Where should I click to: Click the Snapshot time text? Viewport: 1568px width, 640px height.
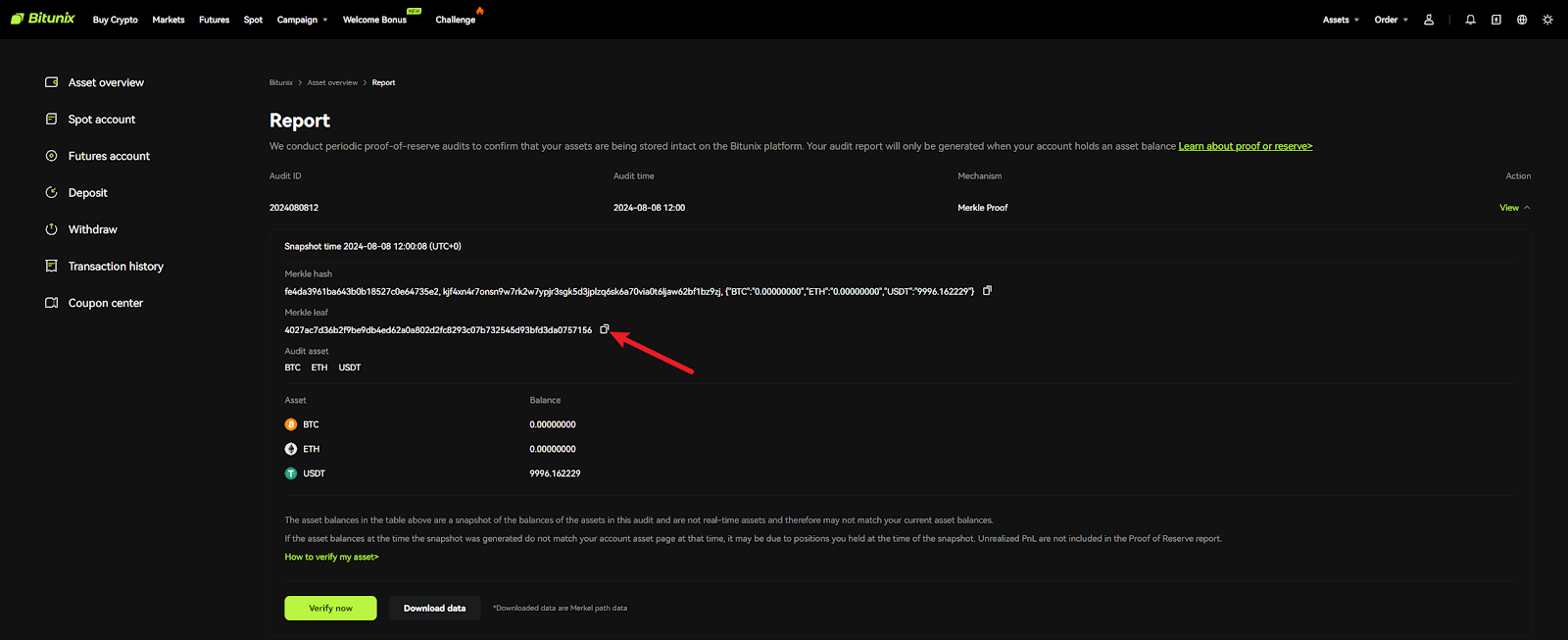click(x=373, y=246)
